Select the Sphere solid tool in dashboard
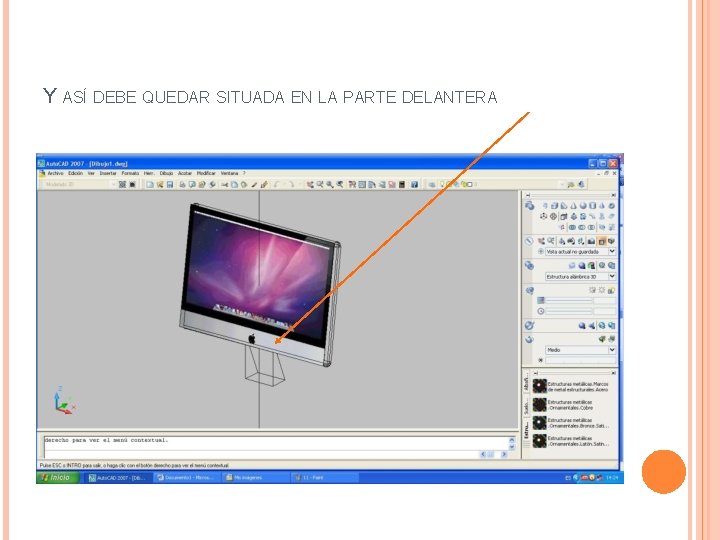Screen dimensions: 720x540 point(583,205)
